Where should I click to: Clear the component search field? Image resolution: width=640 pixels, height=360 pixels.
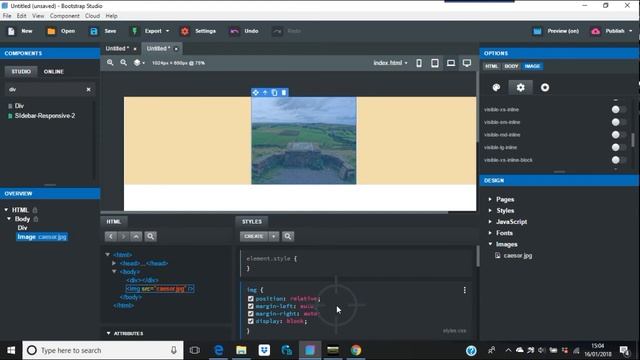tap(89, 89)
